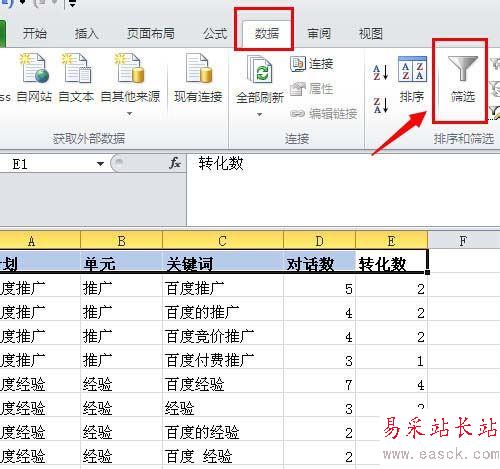The height and width of the screenshot is (469, 500).
Task: Switch to the 插入 tab
Action: (x=86, y=34)
